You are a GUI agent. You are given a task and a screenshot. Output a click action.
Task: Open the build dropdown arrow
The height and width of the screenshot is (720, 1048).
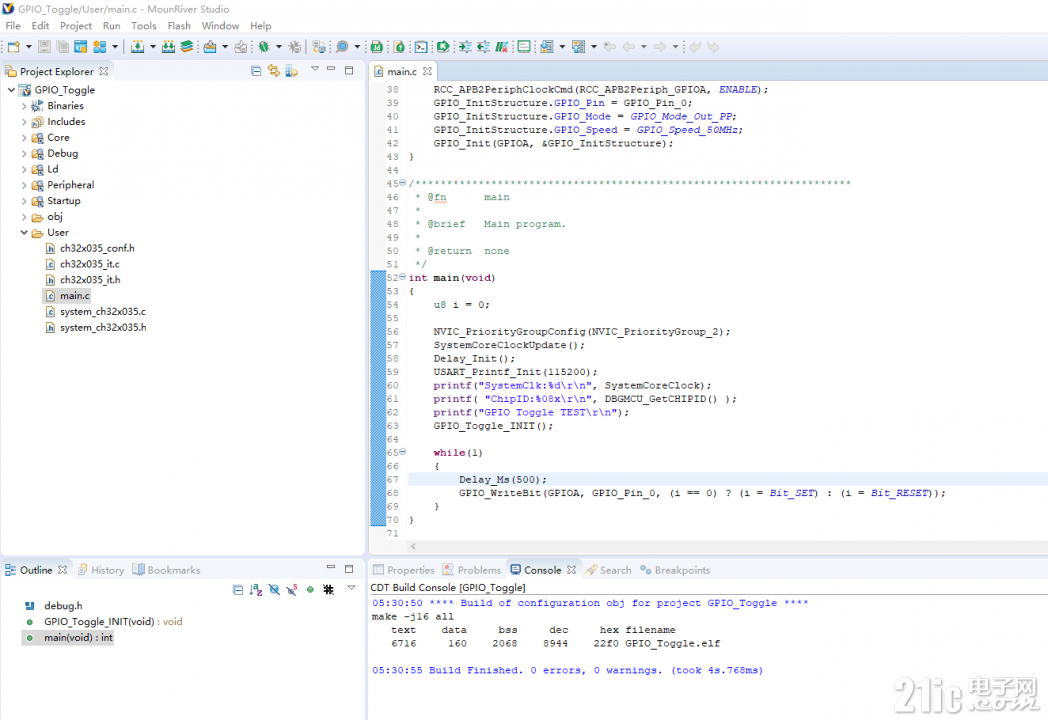pos(153,47)
